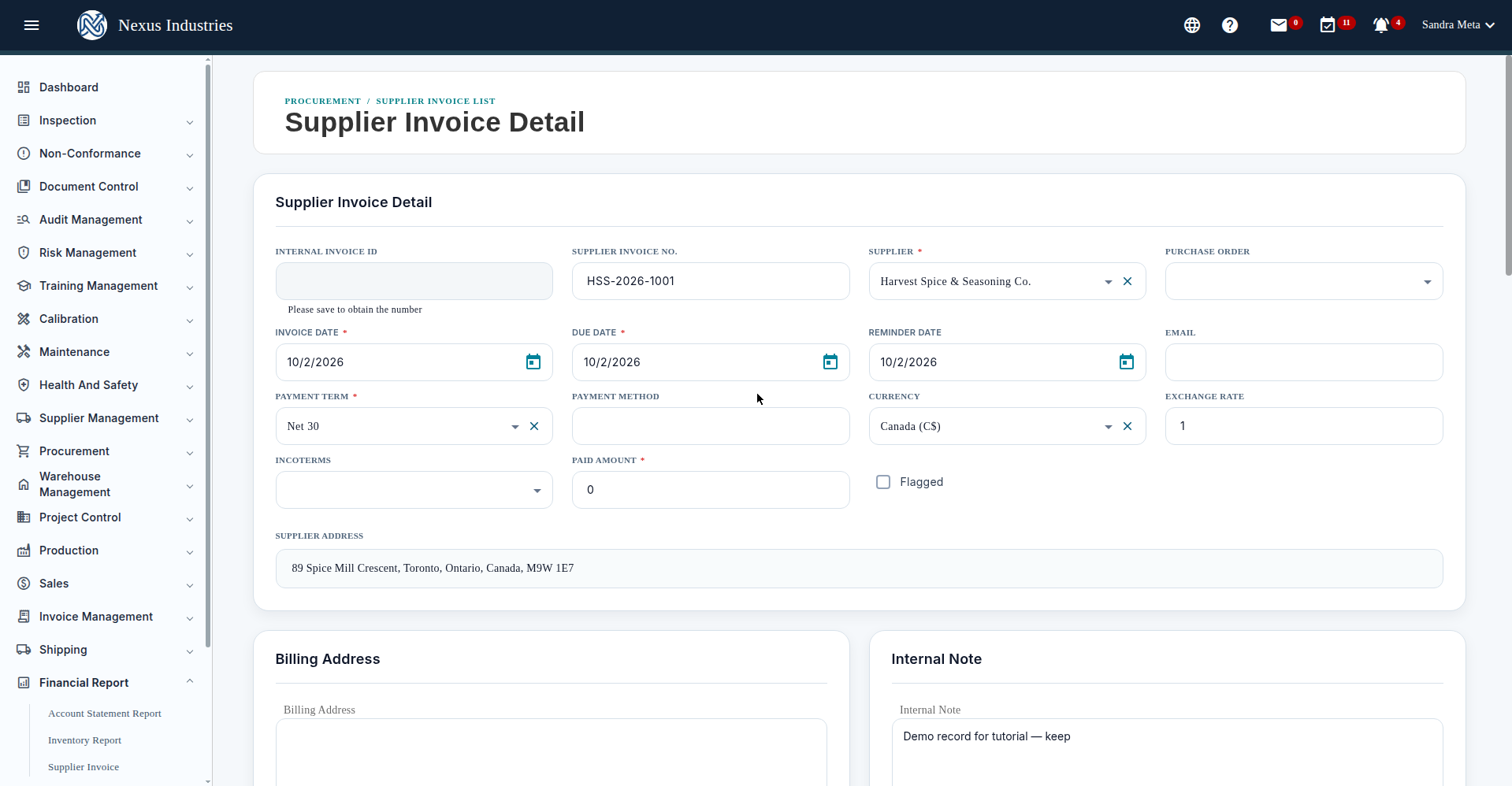Open the calendar tasks icon
Screen dimensions: 1512x786
click(1328, 25)
